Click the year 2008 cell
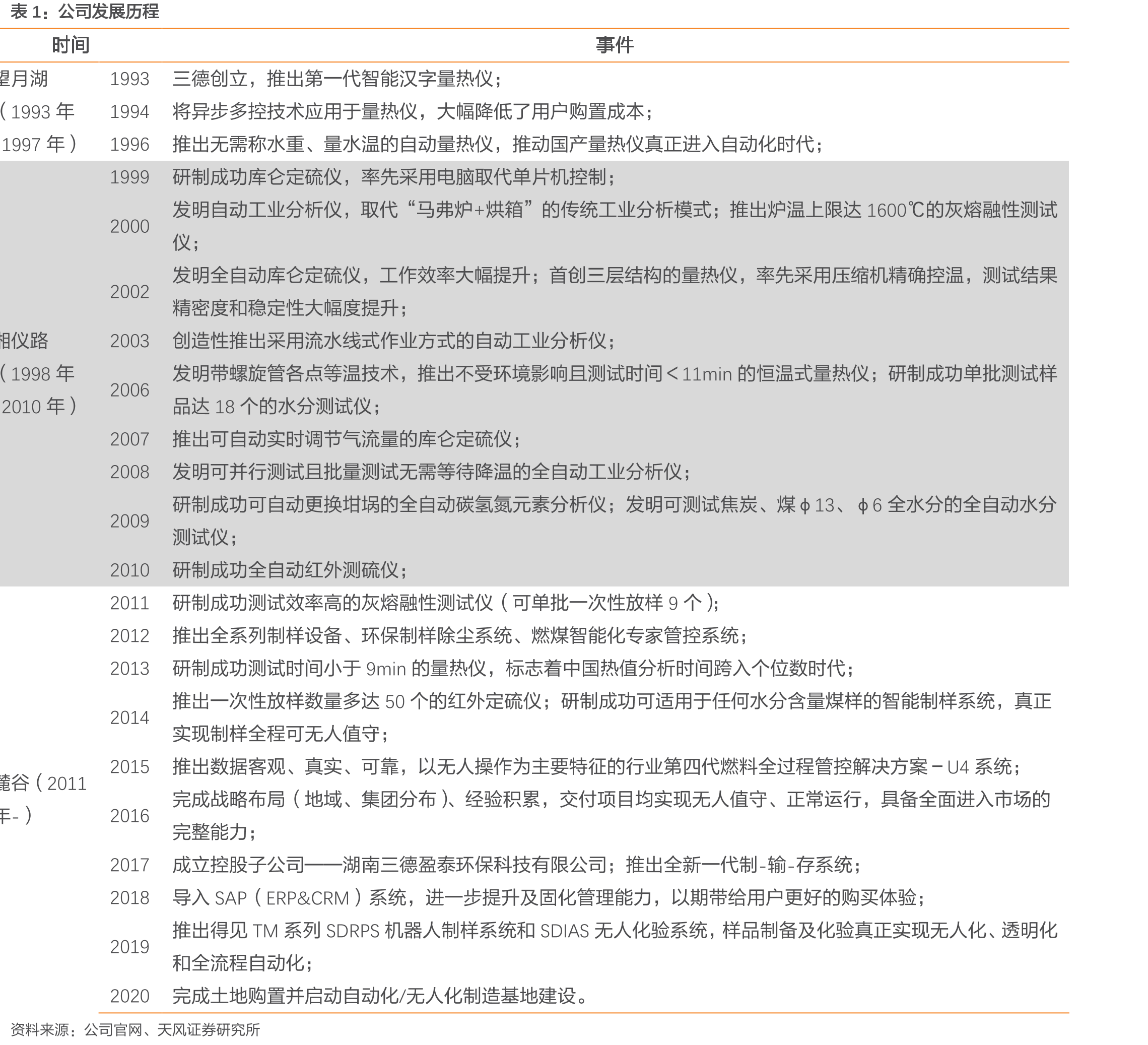Image resolution: width=1148 pixels, height=1045 pixels. 130,472
